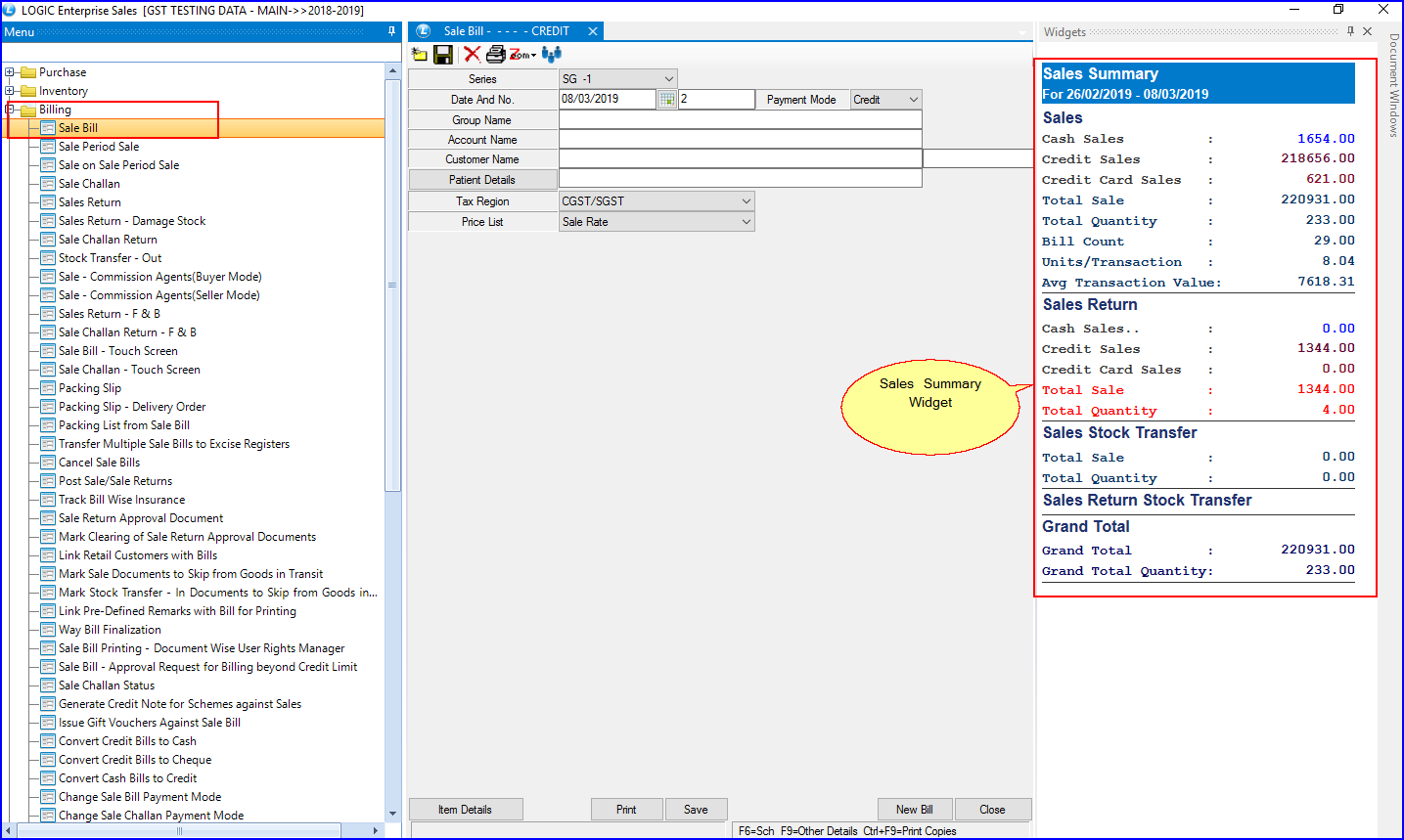The width and height of the screenshot is (1404, 840).
Task: Pin the Menu panel using pushpin icon
Action: pyautogui.click(x=392, y=32)
